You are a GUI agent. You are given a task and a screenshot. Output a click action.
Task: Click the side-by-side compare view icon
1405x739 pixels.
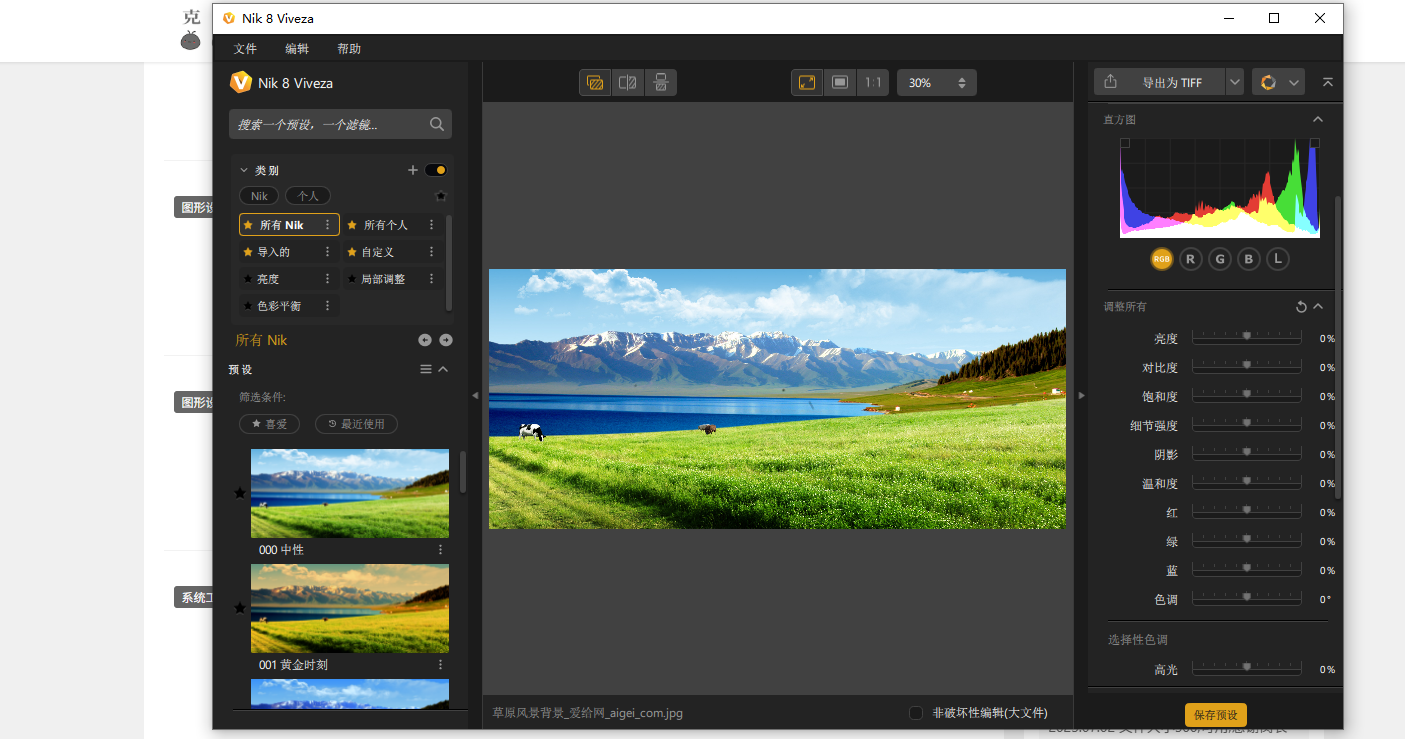[x=660, y=83]
